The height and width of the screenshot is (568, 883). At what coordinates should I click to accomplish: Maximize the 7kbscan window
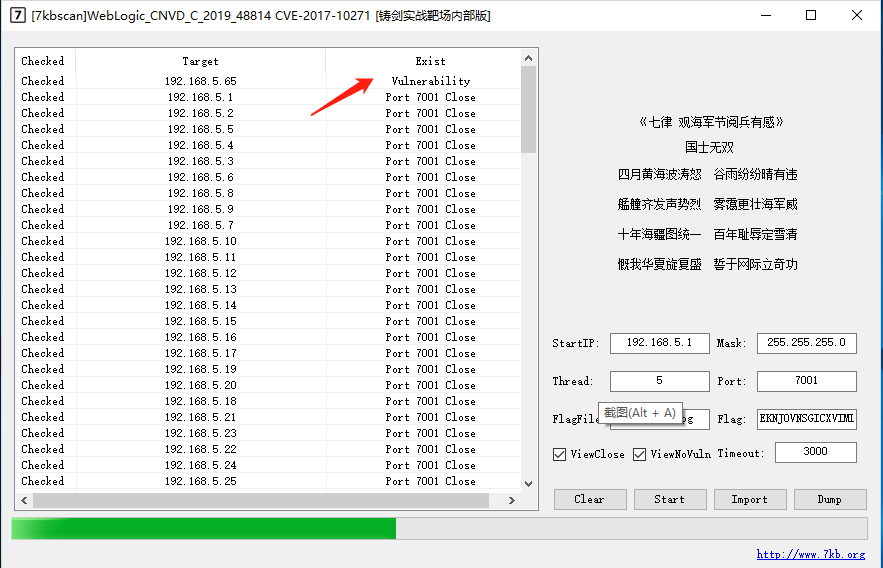point(811,15)
